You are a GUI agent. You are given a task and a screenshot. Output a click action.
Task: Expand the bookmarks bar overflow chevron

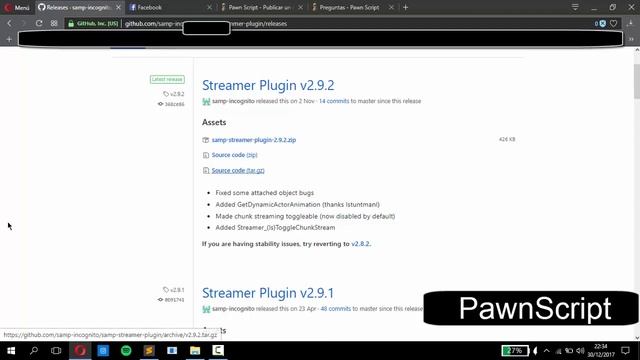(631, 39)
